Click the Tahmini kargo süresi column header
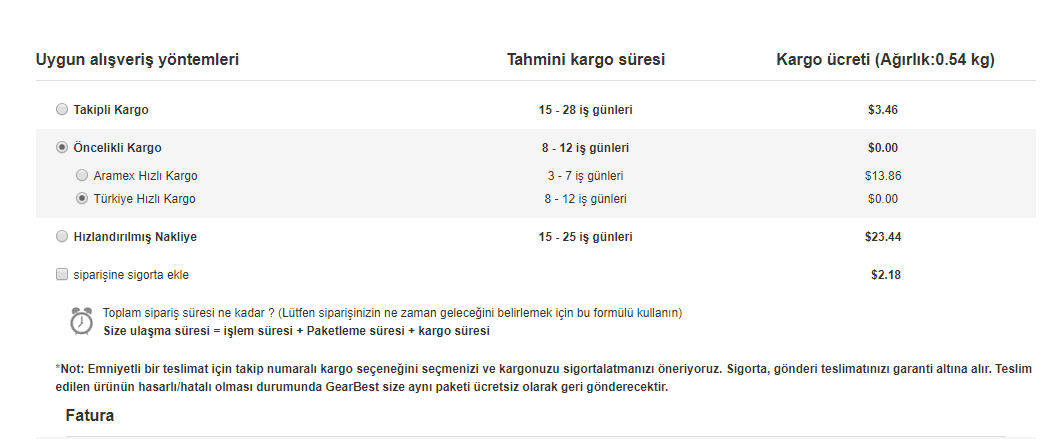The height and width of the screenshot is (439, 1064). [586, 59]
